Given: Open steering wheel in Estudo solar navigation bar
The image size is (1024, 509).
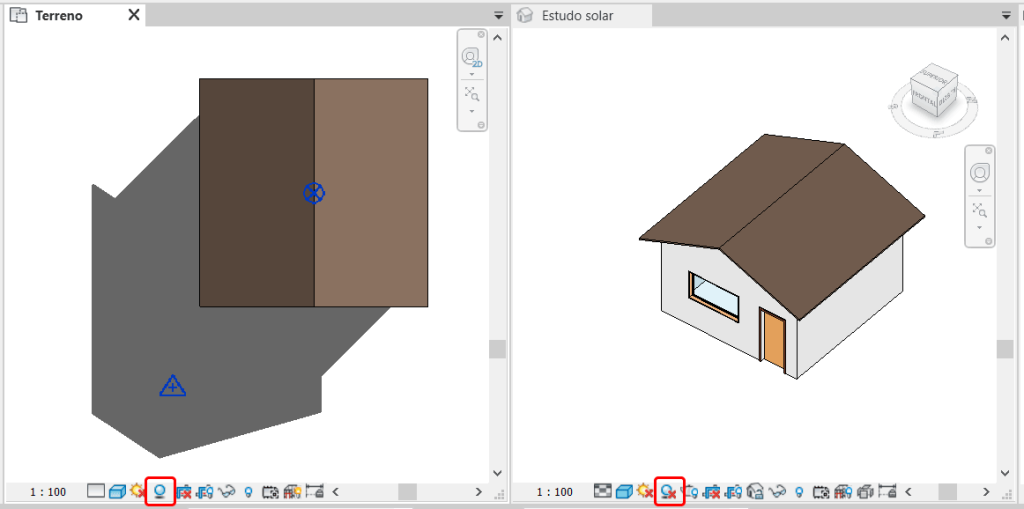Looking at the screenshot, I should click(979, 171).
